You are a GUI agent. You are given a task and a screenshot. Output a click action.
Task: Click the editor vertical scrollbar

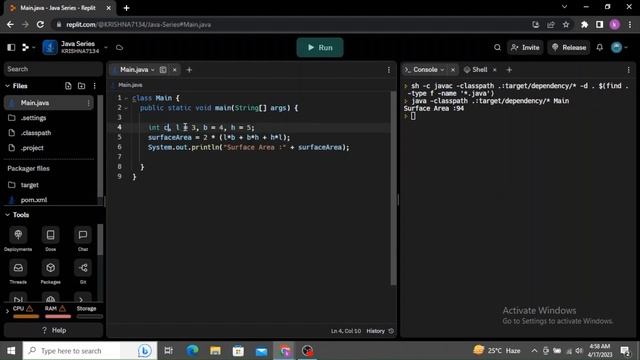(x=393, y=188)
